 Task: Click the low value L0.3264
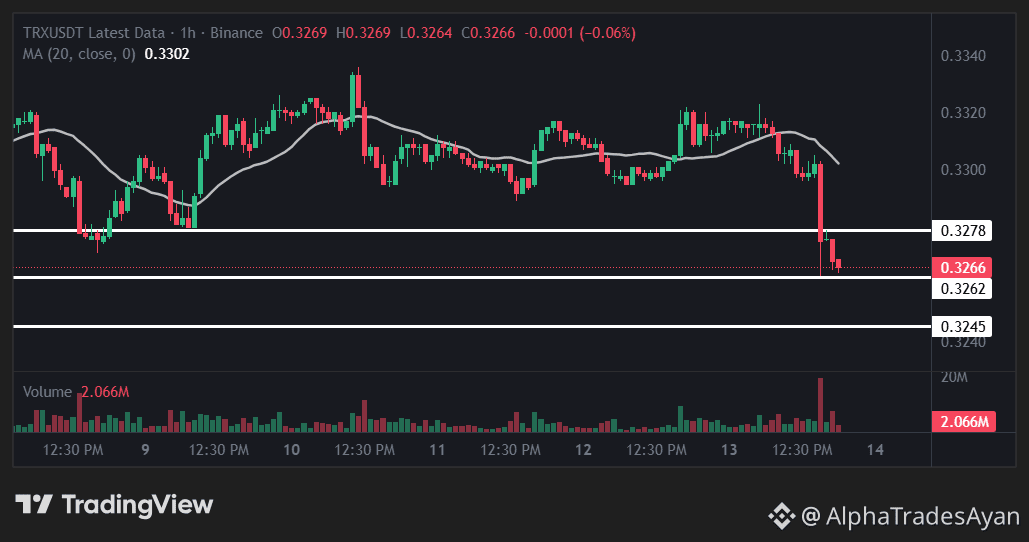pyautogui.click(x=426, y=33)
